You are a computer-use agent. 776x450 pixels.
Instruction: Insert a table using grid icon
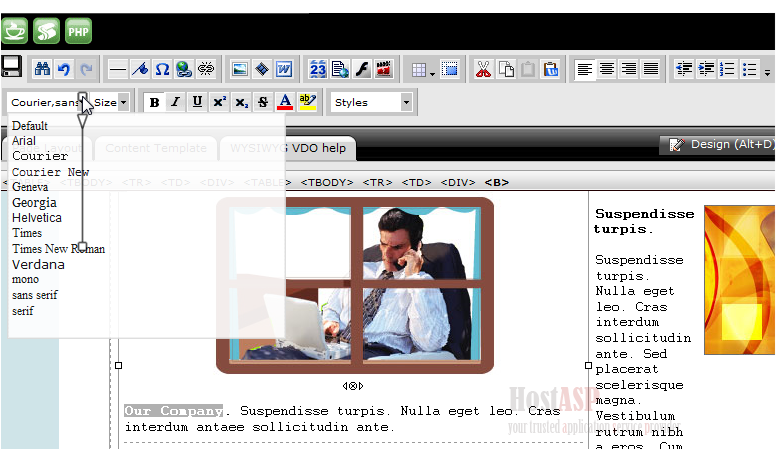point(419,70)
